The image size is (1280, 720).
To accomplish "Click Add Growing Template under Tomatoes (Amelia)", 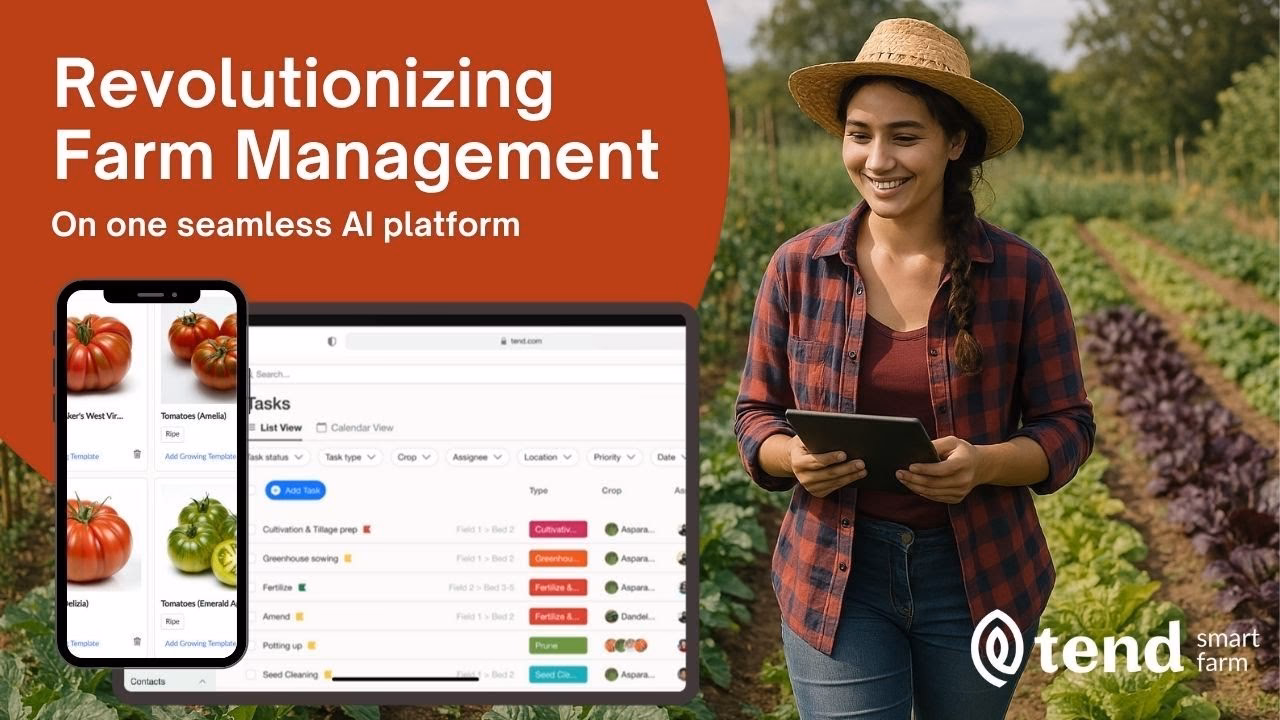I will 200,455.
